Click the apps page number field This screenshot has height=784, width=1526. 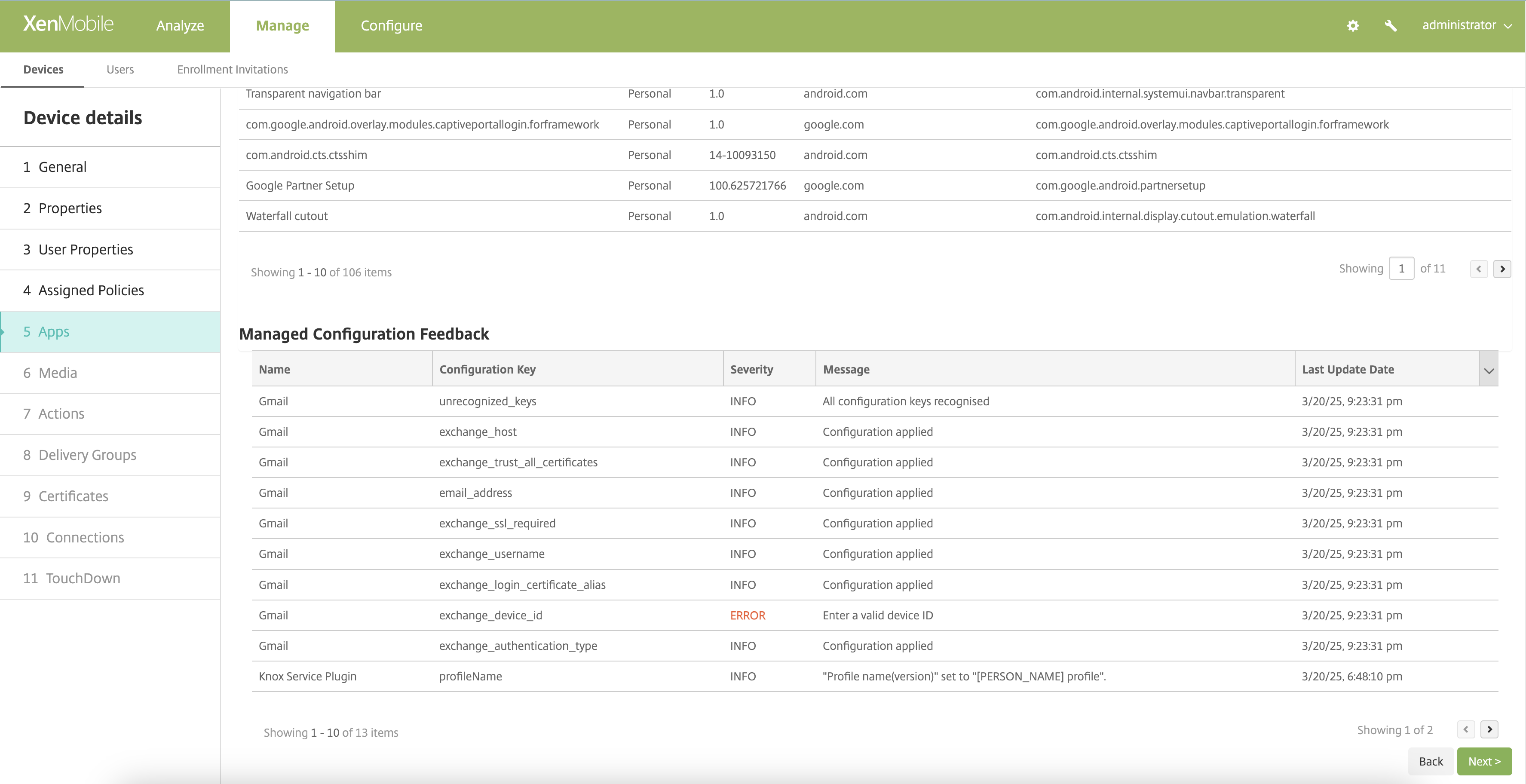(x=1401, y=269)
